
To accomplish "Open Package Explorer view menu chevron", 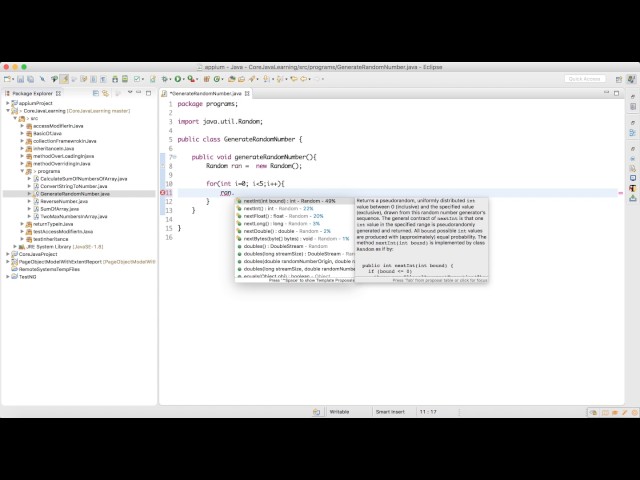I will (130, 92).
